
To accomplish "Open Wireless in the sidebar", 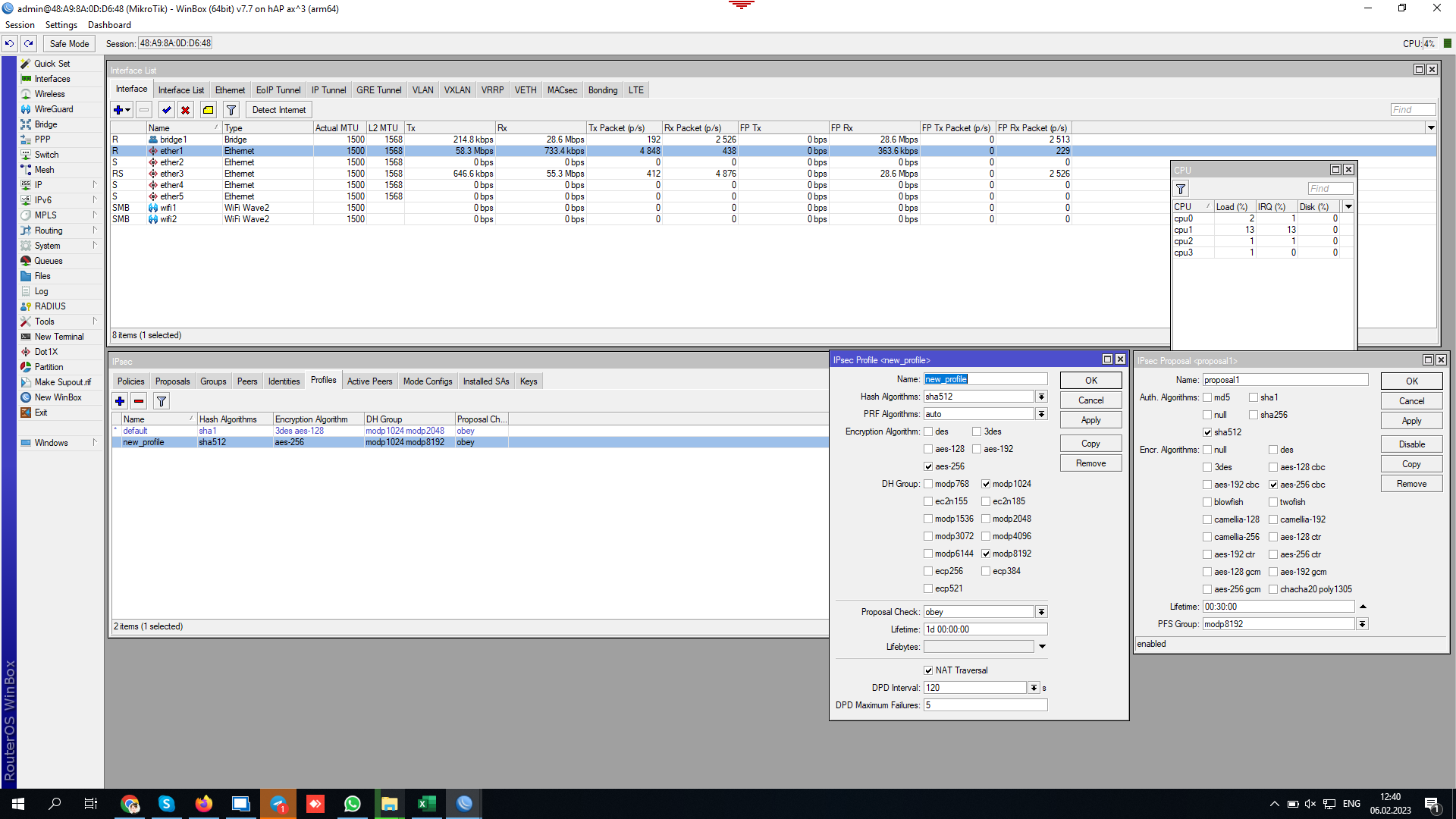I will coord(49,94).
